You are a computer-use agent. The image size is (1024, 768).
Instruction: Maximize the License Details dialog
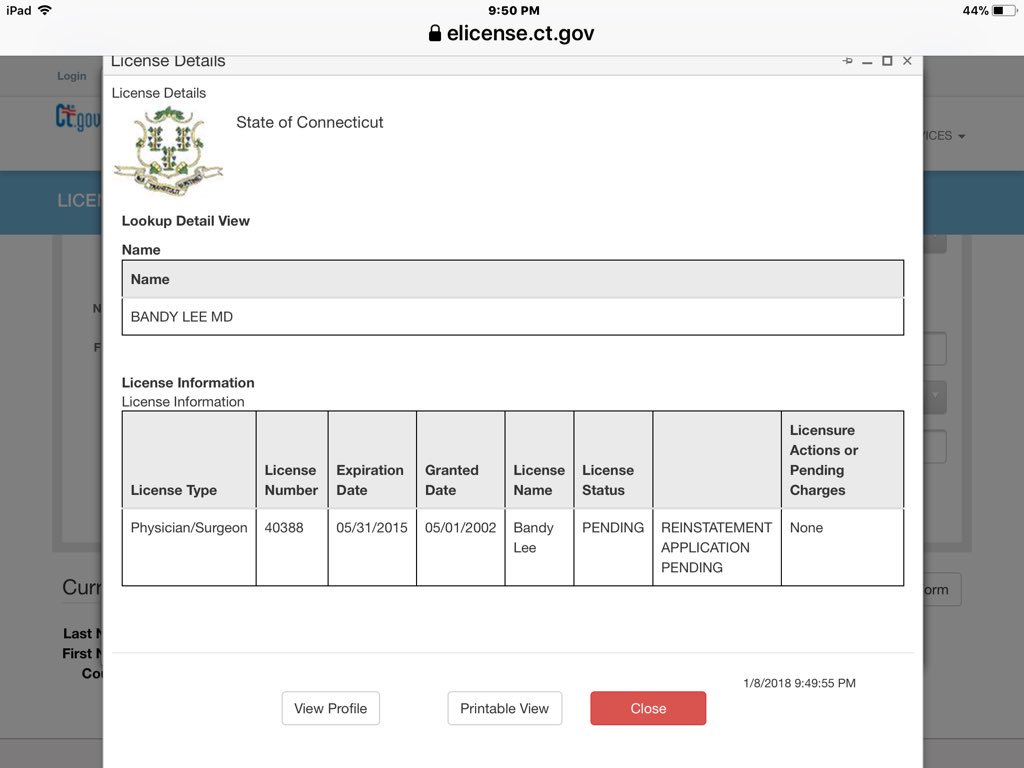coord(887,61)
